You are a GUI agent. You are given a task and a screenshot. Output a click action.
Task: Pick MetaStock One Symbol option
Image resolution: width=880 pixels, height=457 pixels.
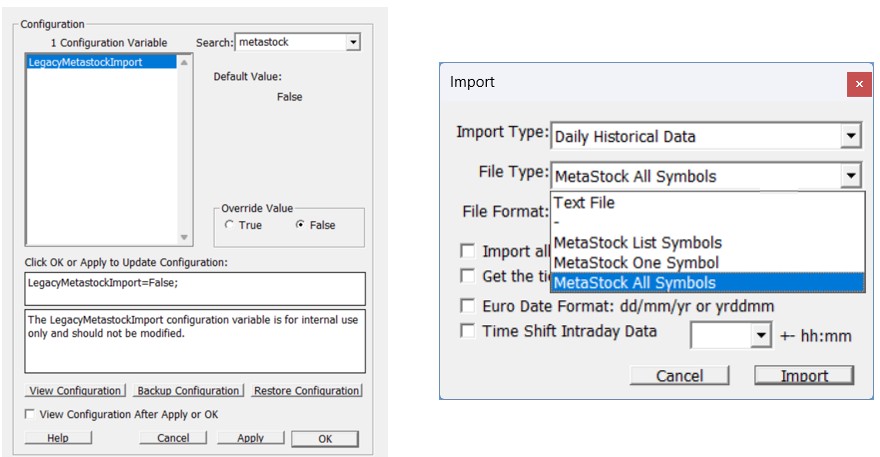point(636,263)
